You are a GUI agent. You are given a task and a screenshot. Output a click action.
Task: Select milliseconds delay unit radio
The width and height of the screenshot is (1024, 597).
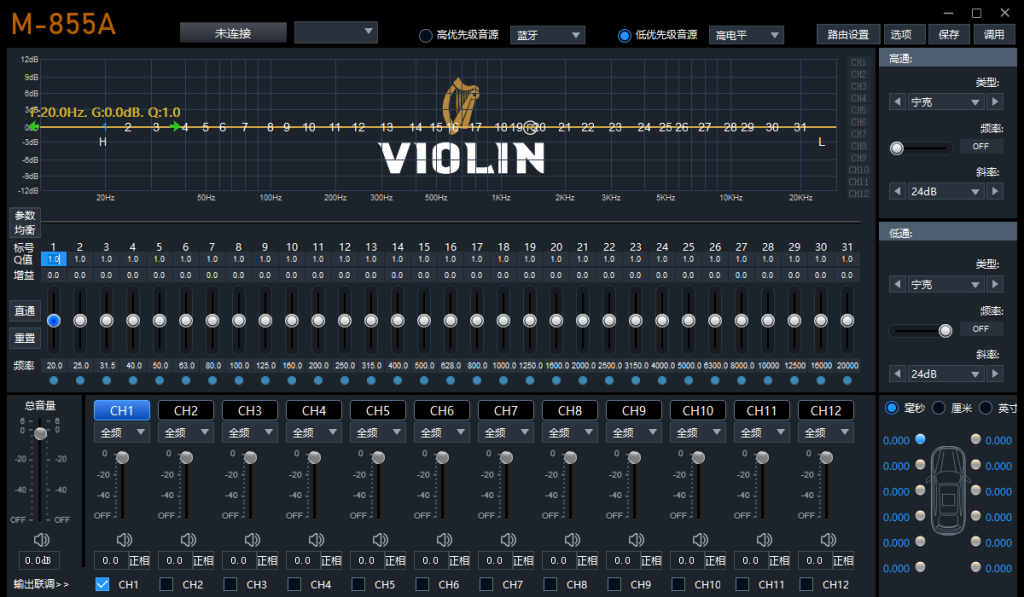pos(891,408)
